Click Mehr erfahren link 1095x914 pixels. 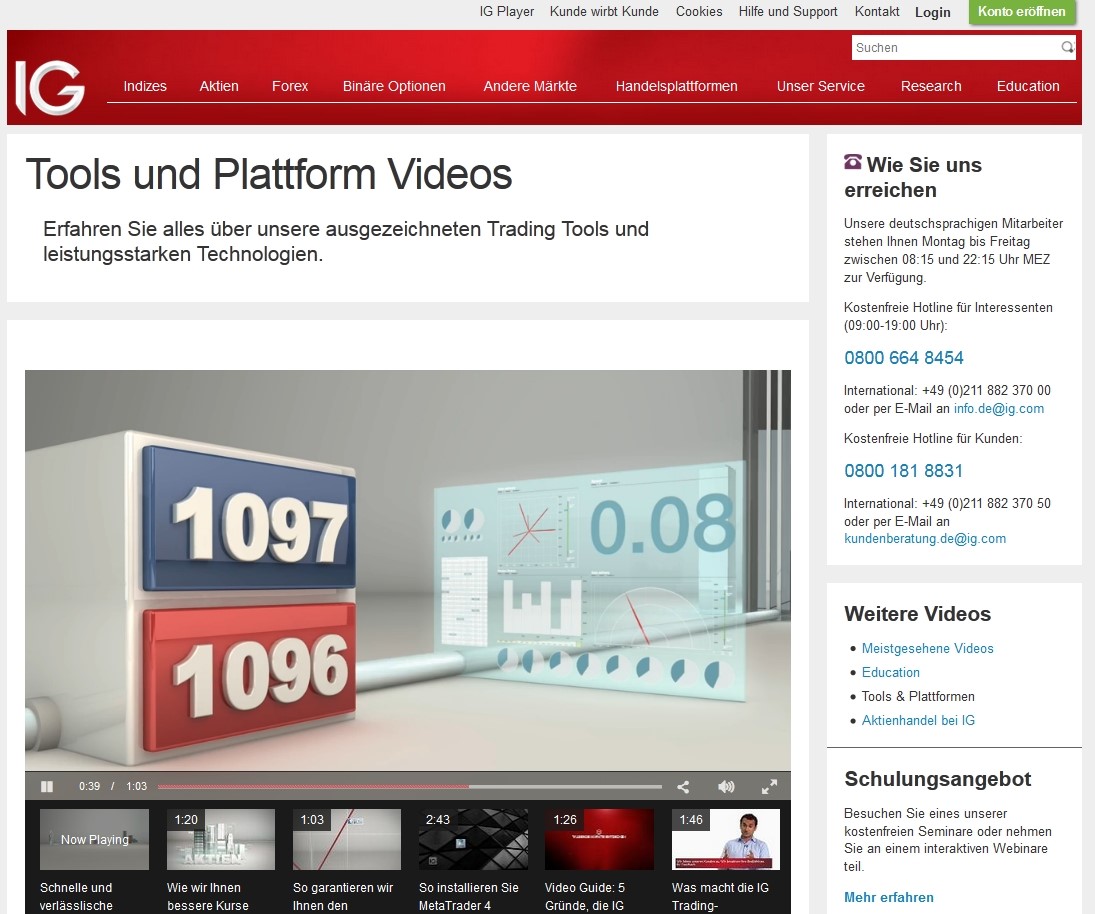(x=888, y=897)
